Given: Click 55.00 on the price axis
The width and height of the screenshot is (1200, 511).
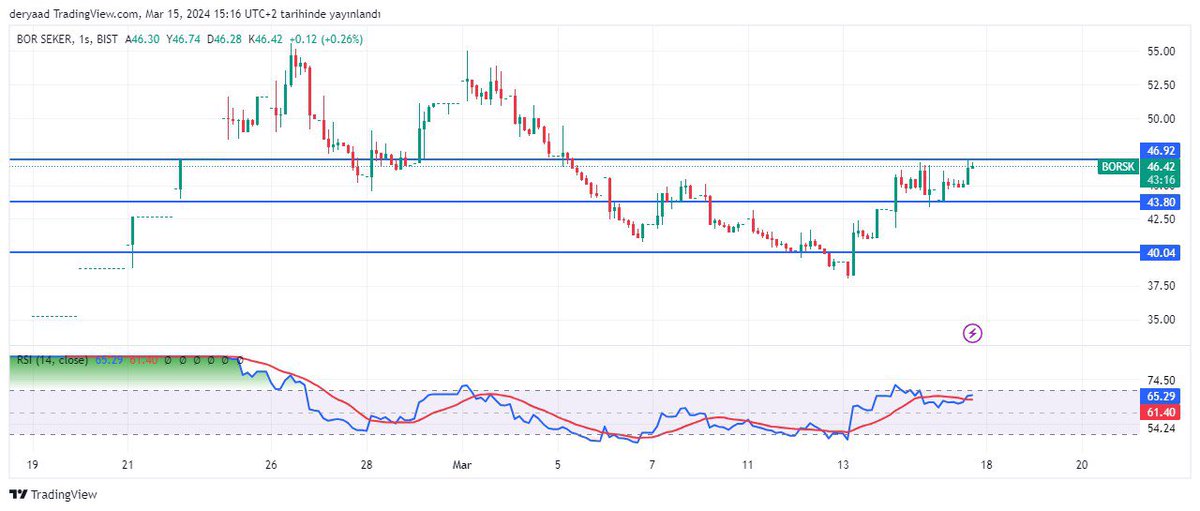Looking at the screenshot, I should pyautogui.click(x=1161, y=51).
